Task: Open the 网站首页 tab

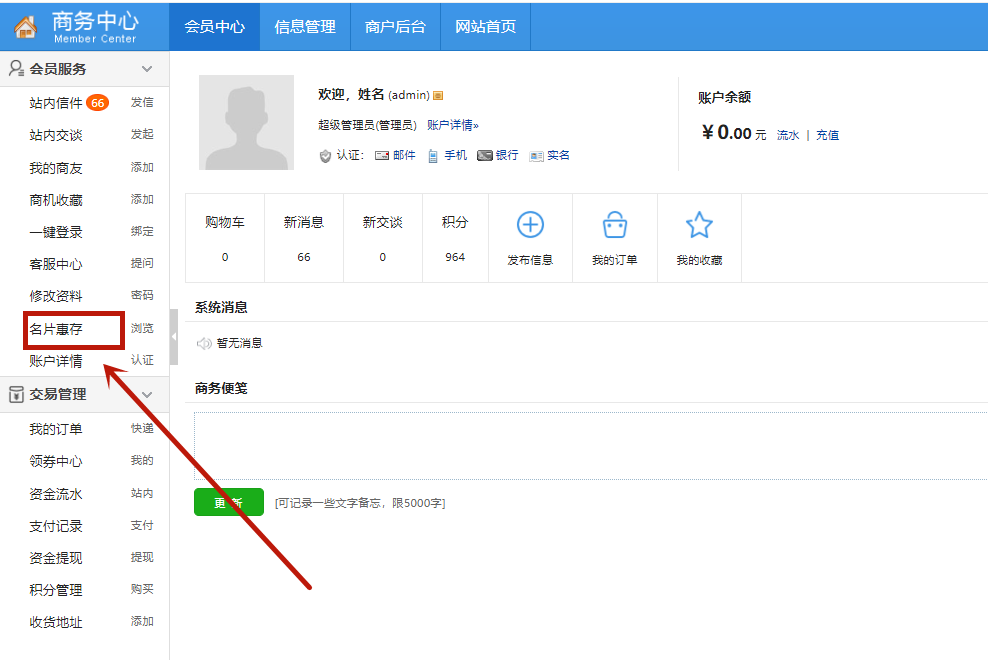Action: tap(485, 26)
